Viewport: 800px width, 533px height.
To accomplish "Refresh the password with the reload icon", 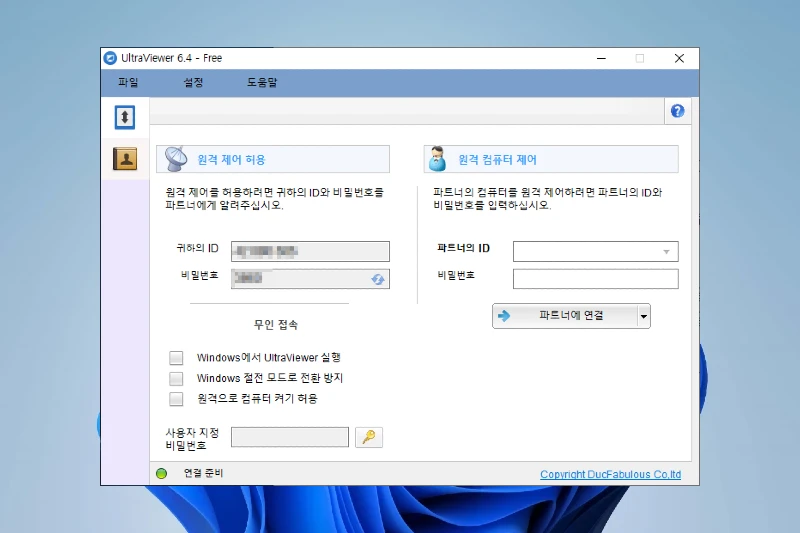I will click(378, 279).
